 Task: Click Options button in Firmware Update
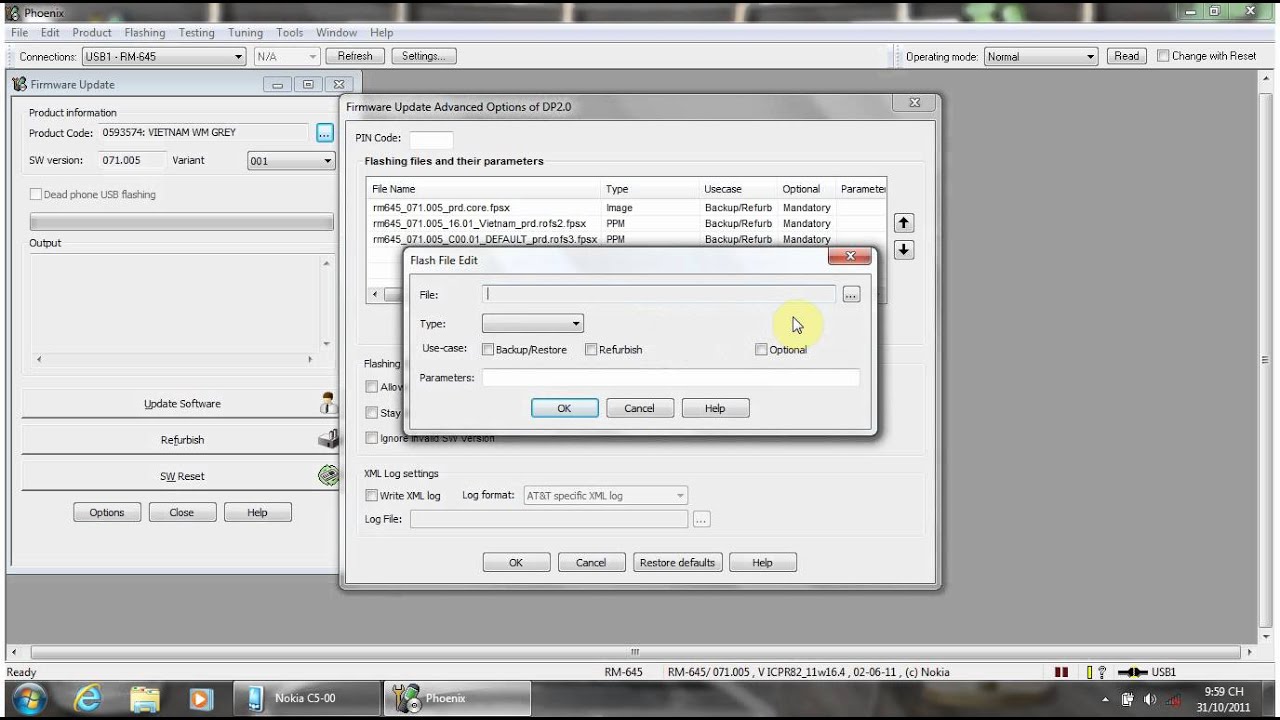(107, 512)
